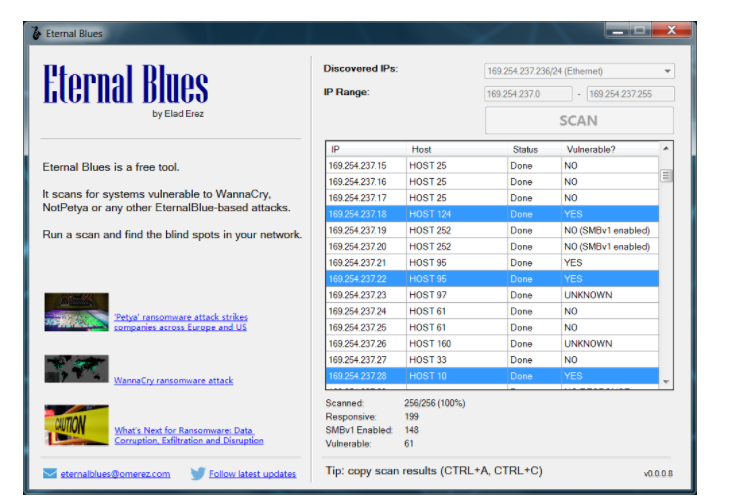Screen dimensions: 732x500
Task: Click NO (SMBv1 enabled) for 169.254.237.19
Action: coord(607,230)
